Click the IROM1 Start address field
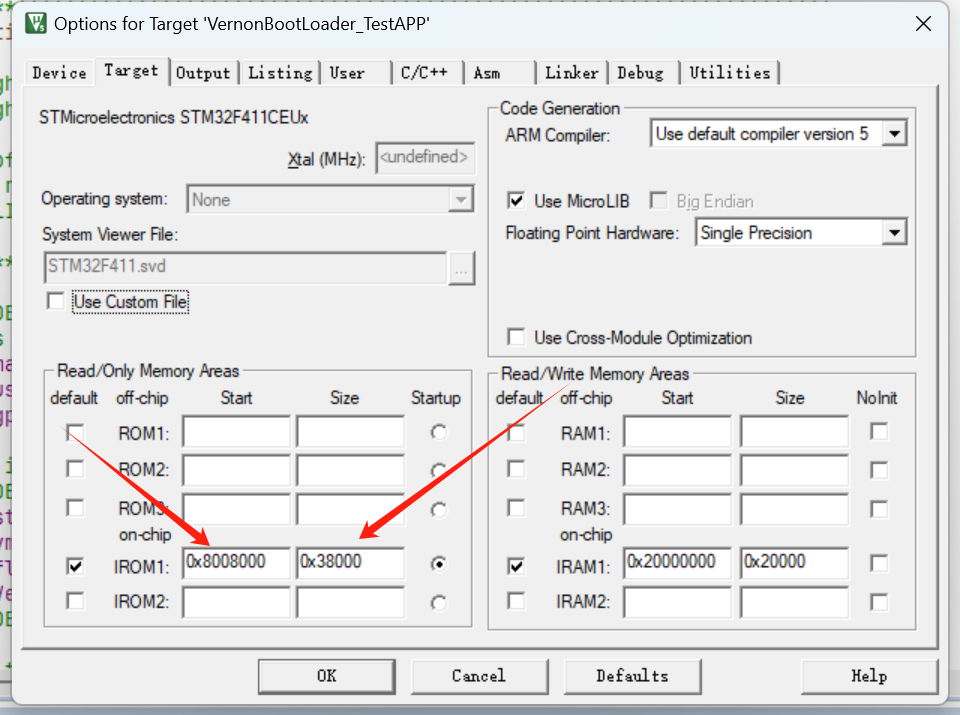This screenshot has width=960, height=715. (x=236, y=563)
